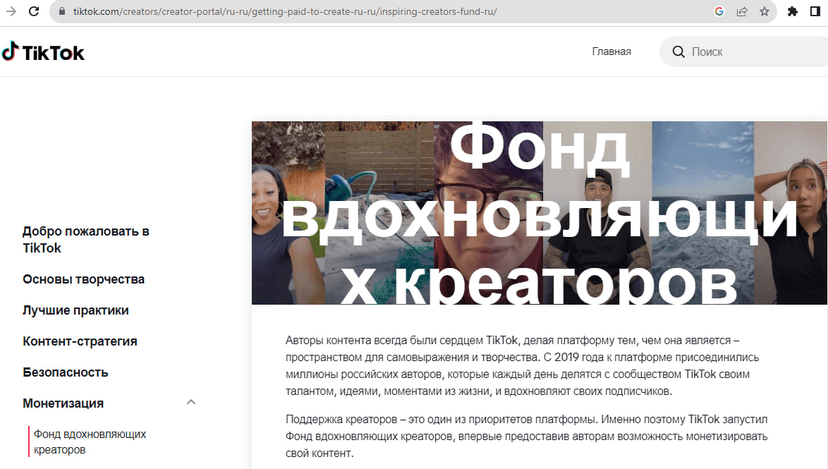Screen dimensions: 828x469
Task: Select Монетизация in the sidebar
Action: pos(63,404)
